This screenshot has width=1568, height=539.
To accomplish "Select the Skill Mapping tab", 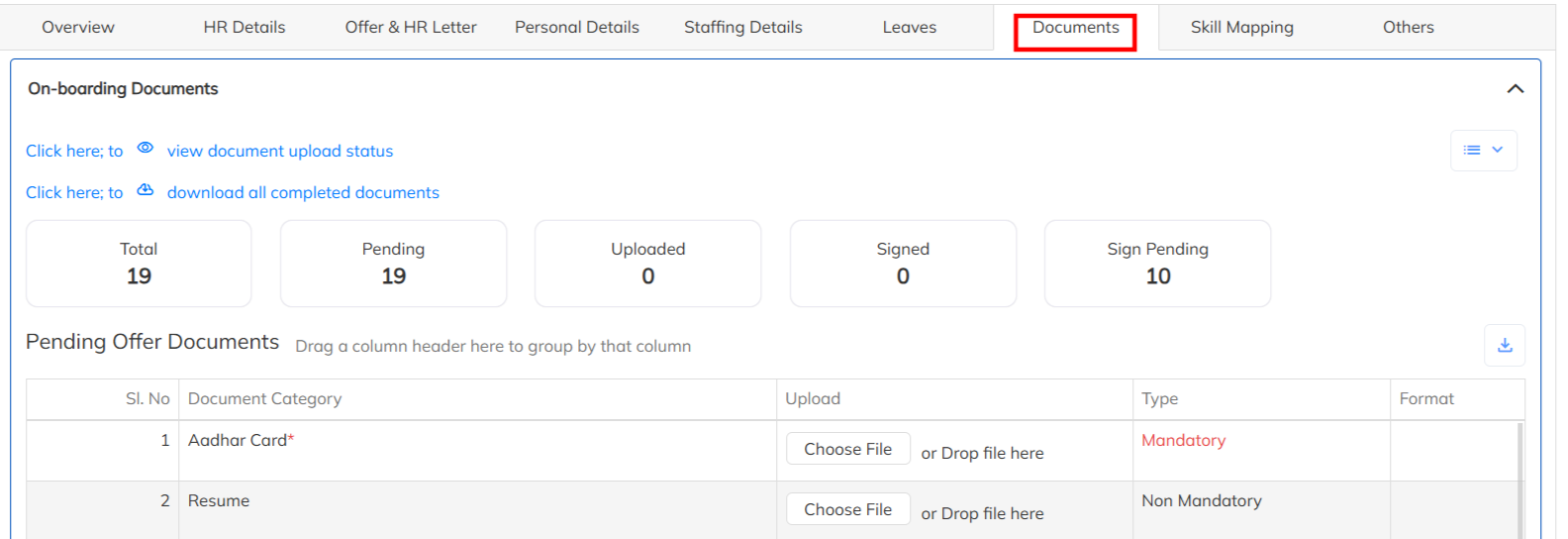I will [x=1241, y=28].
